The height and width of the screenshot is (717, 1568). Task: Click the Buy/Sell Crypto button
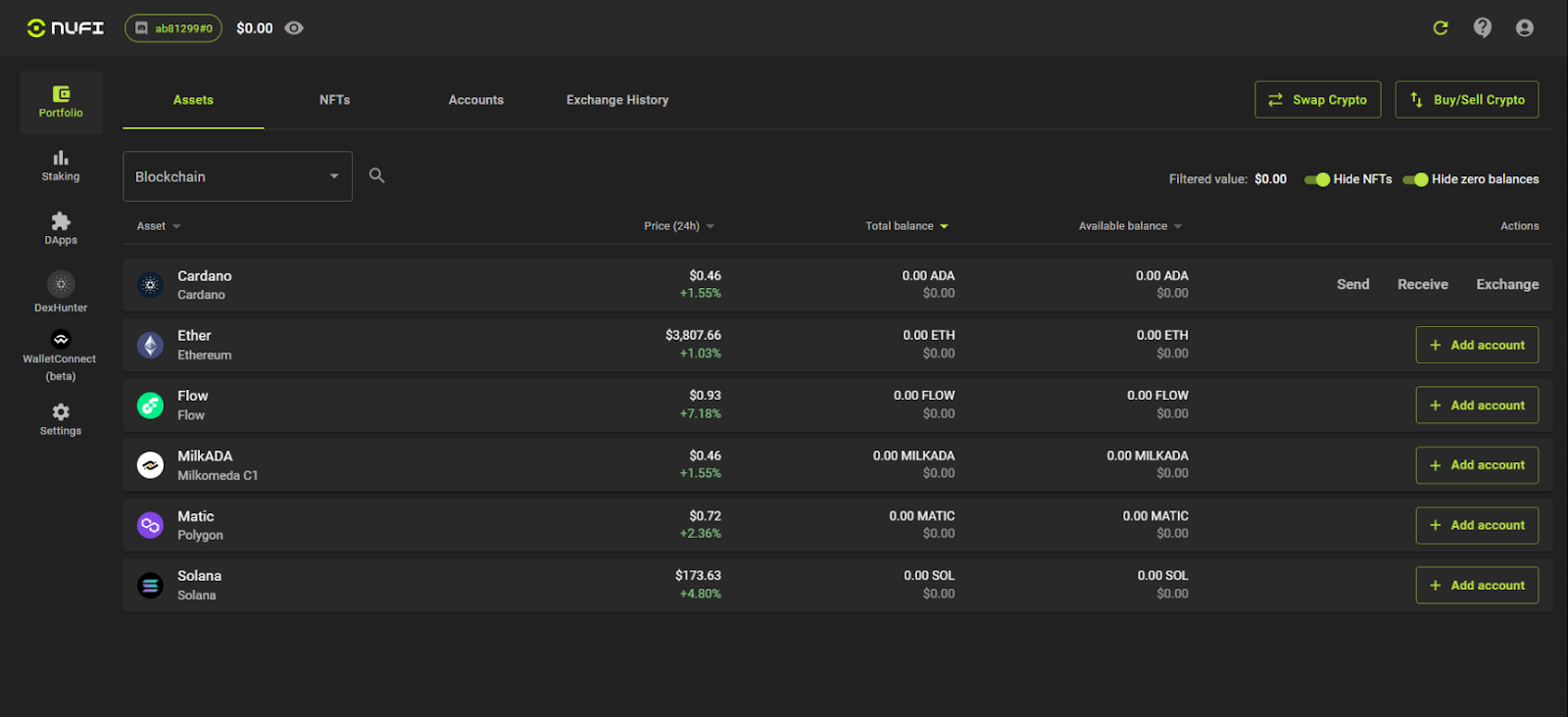click(1467, 100)
